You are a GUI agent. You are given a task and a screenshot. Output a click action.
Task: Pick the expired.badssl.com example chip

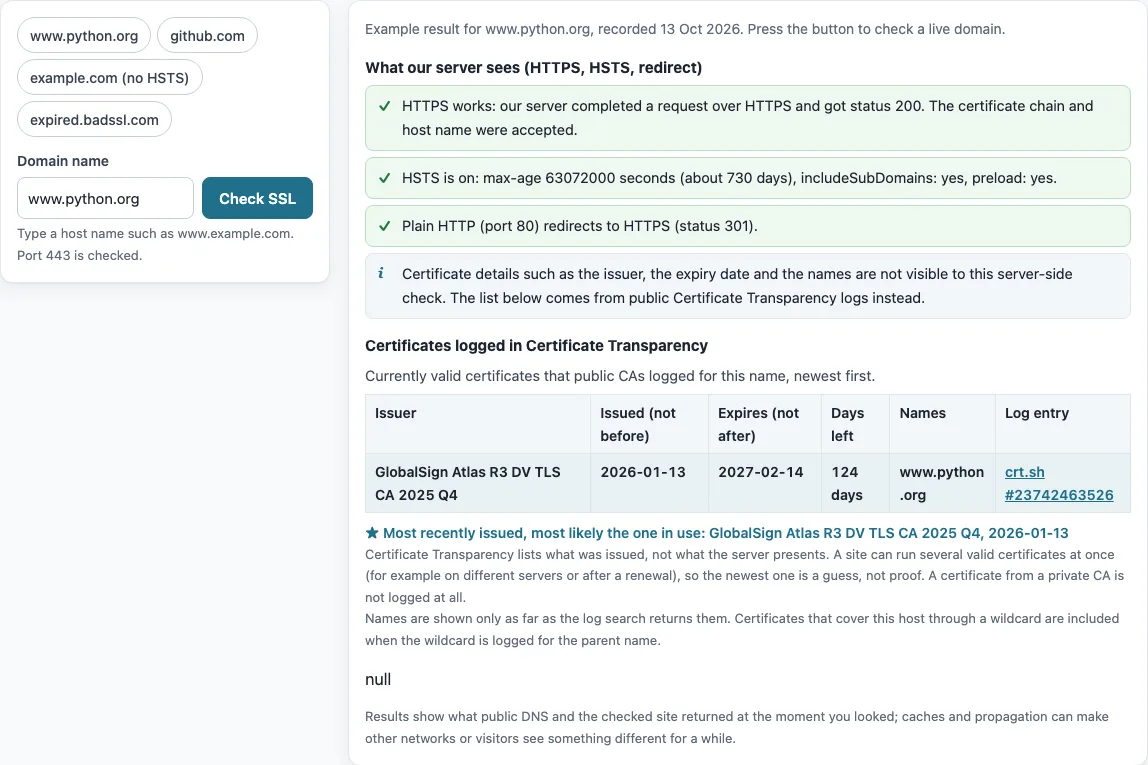click(x=94, y=119)
